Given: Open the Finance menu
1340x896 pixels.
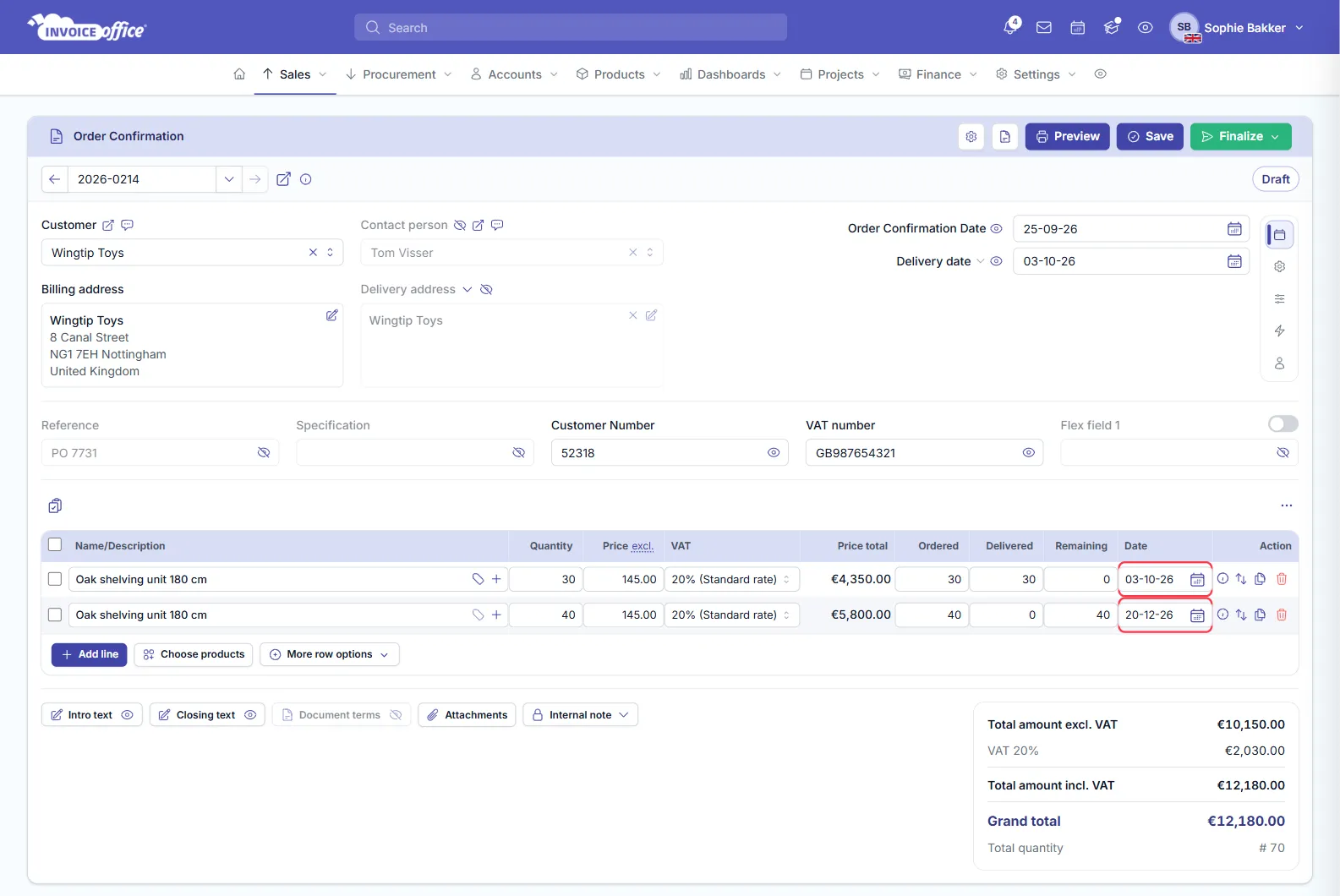Looking at the screenshot, I should click(x=938, y=74).
